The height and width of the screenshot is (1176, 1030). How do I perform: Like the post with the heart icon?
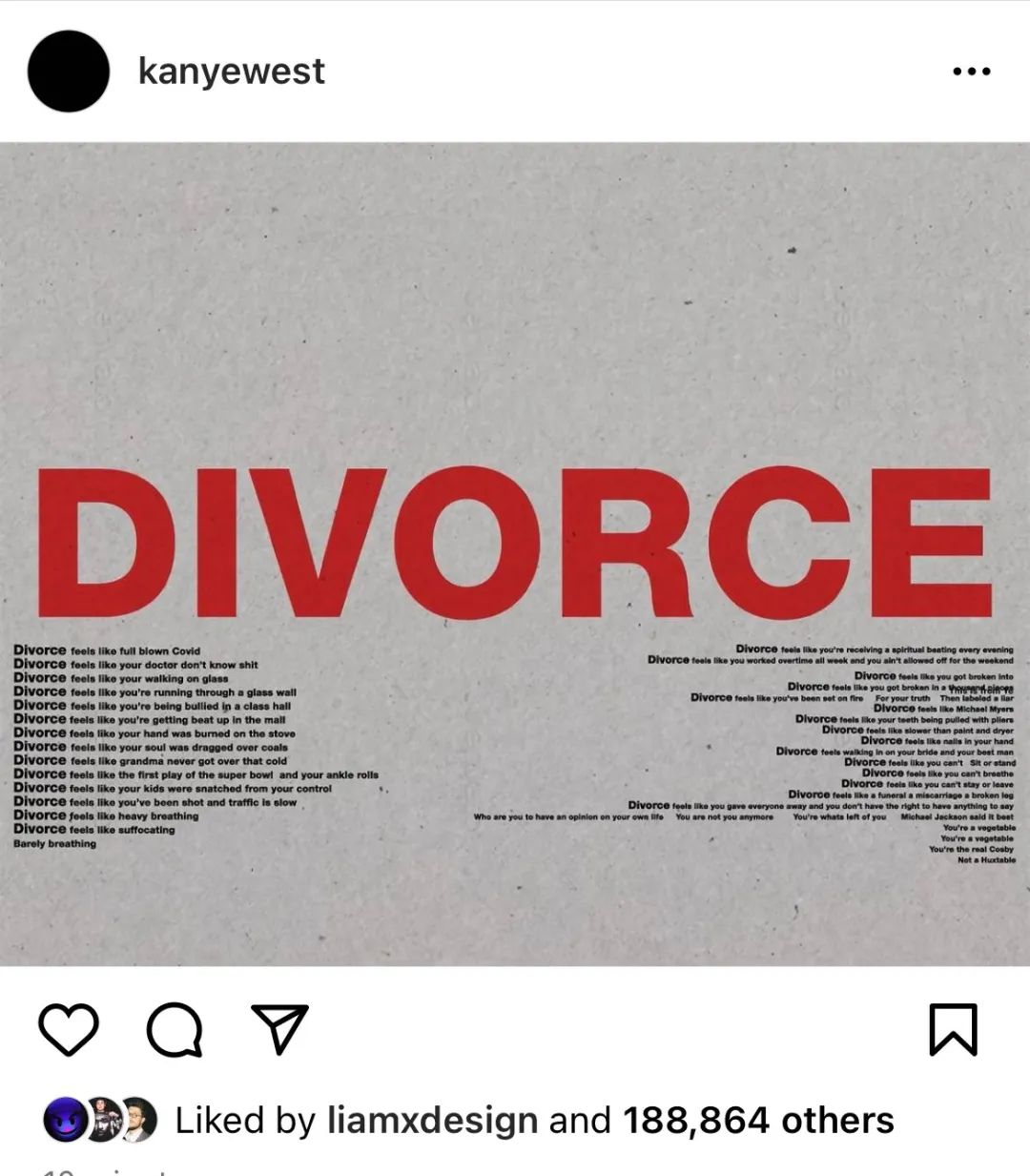pos(69,1029)
